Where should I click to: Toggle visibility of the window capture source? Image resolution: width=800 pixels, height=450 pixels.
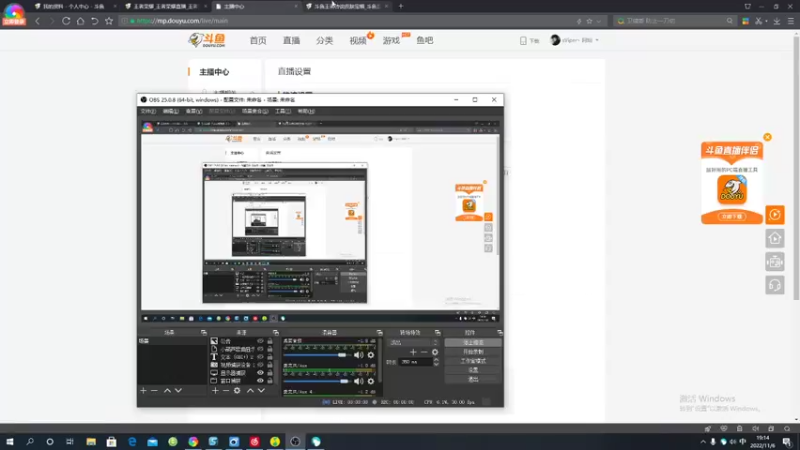[x=260, y=381]
